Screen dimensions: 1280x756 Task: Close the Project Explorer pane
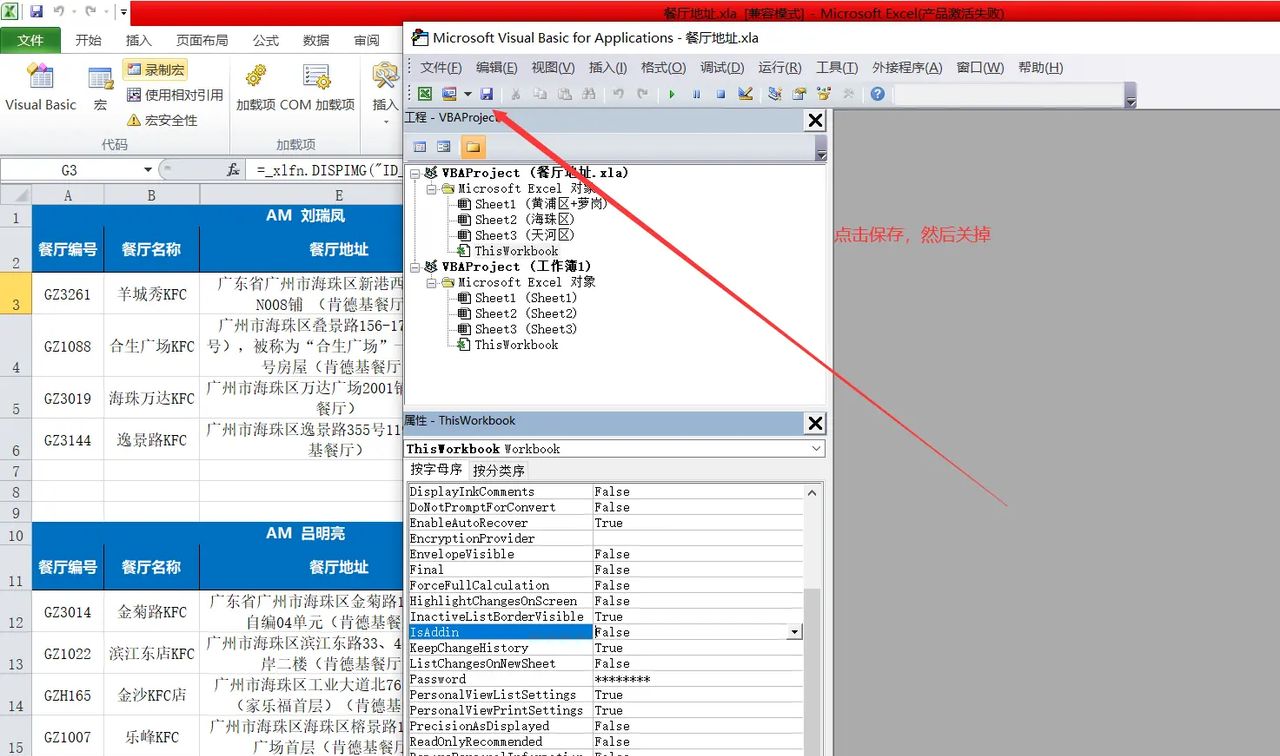point(816,121)
